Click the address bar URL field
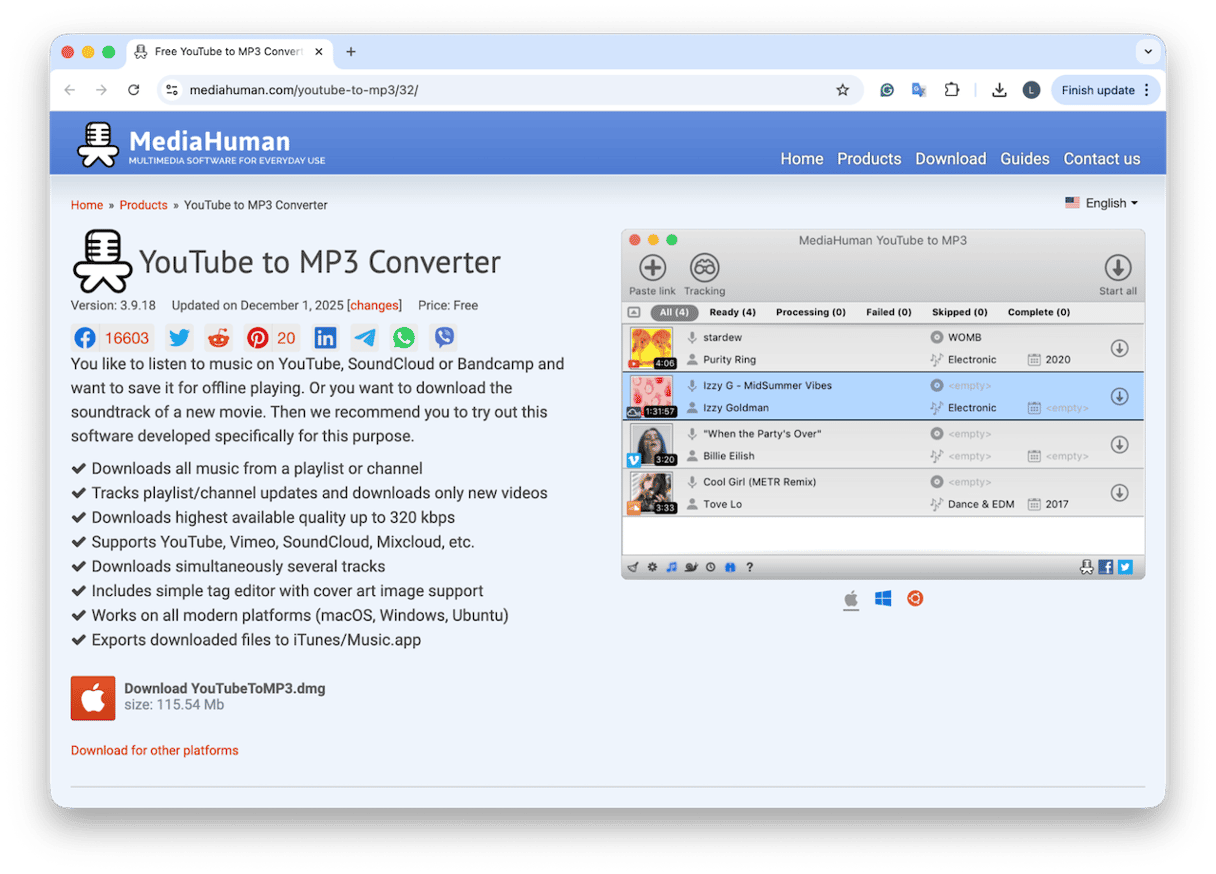 [500, 90]
